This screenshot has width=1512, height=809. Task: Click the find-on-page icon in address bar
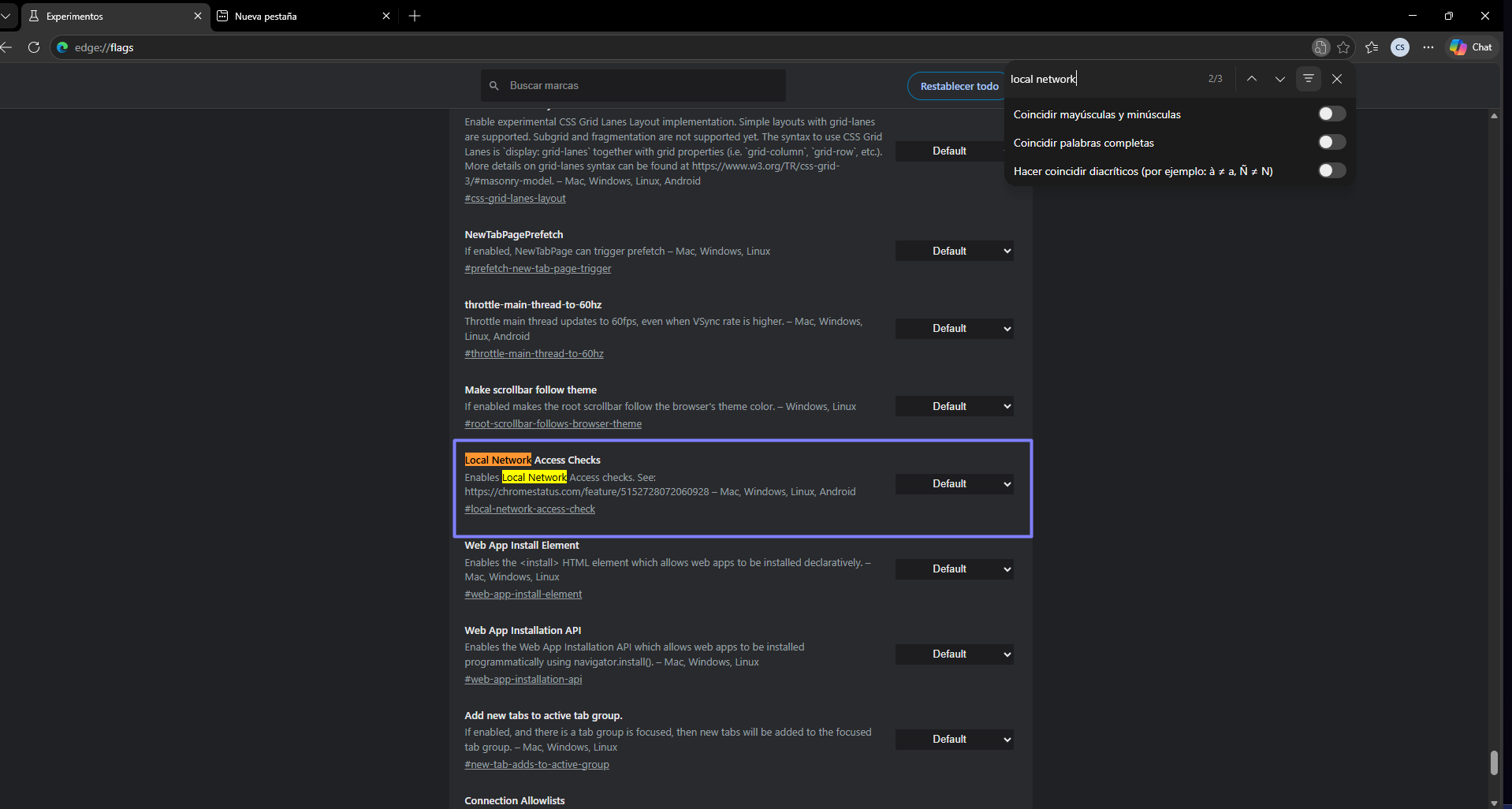1320,47
